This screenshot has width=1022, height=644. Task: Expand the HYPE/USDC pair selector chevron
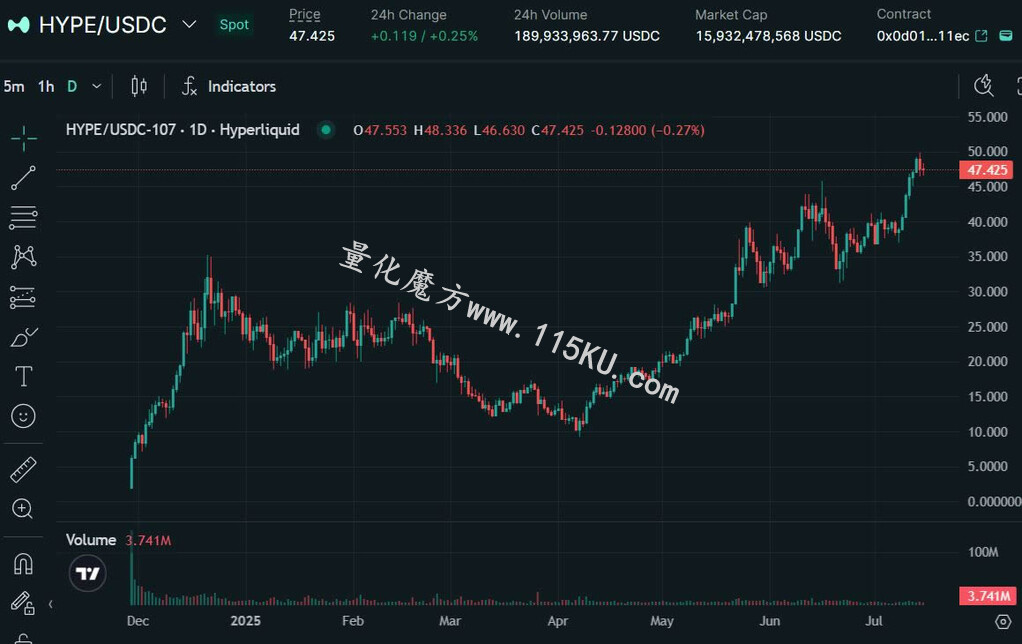189,25
